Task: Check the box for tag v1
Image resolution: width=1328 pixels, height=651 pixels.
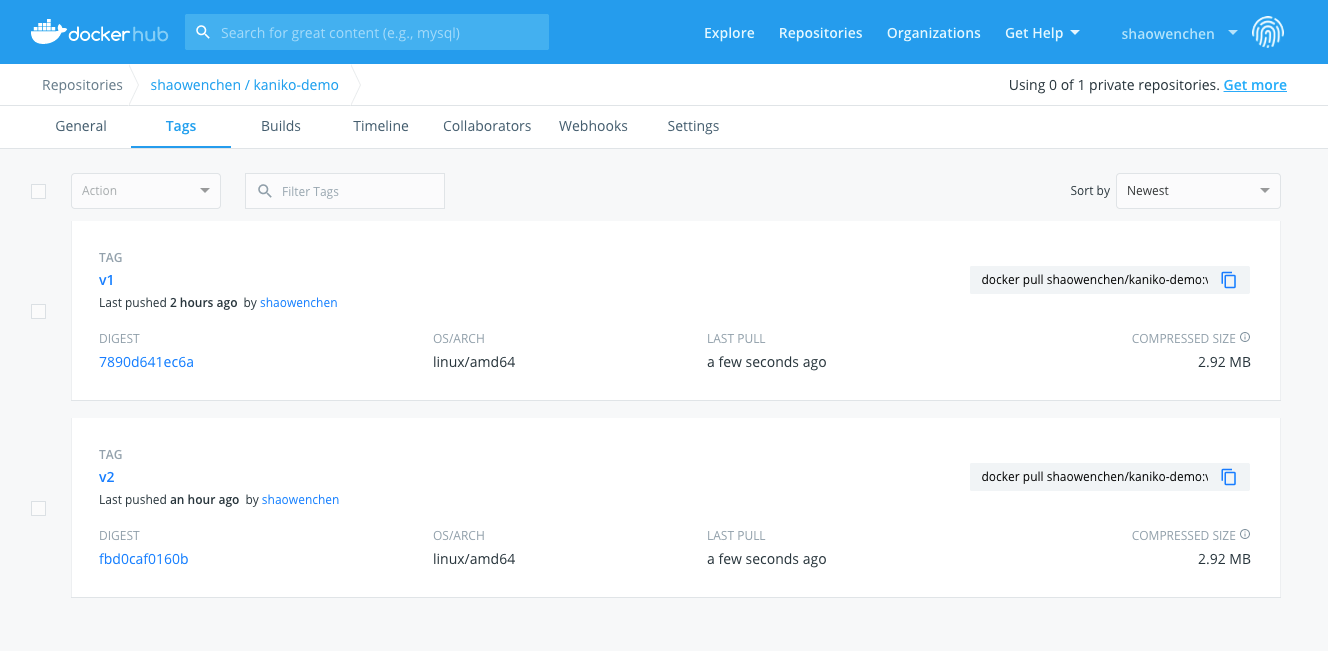Action: click(39, 311)
